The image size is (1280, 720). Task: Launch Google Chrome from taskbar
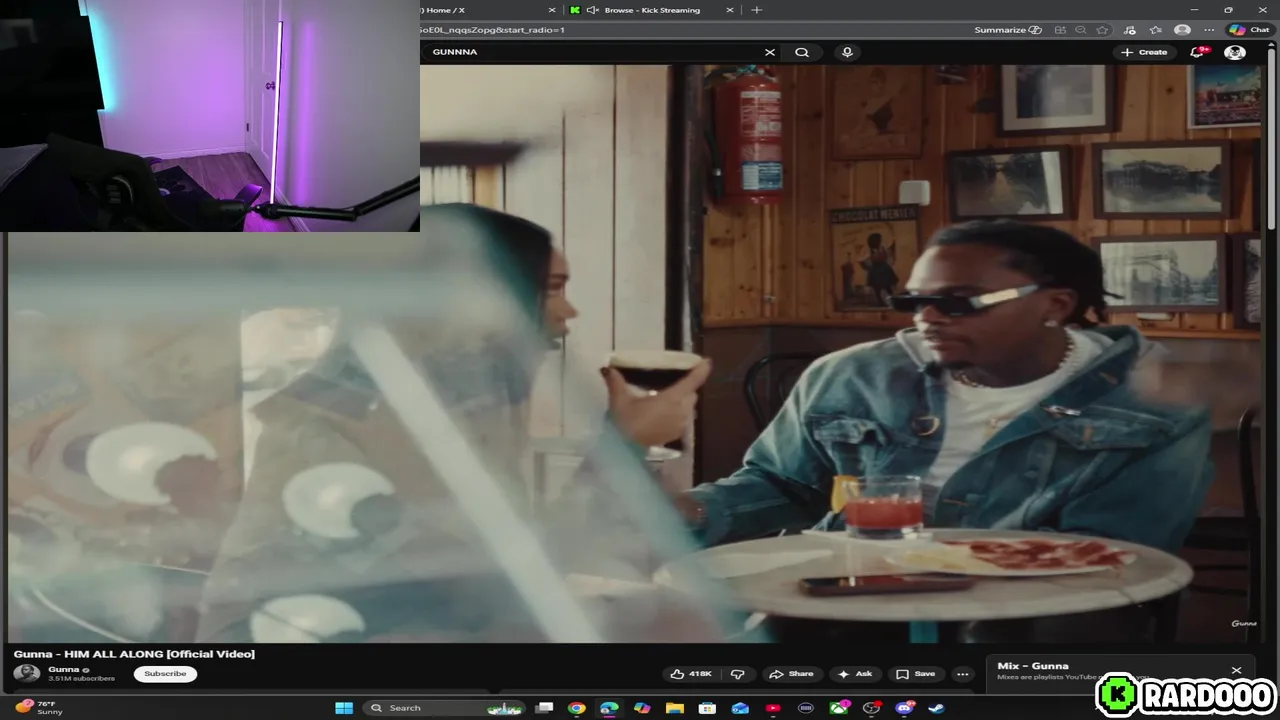(x=576, y=708)
